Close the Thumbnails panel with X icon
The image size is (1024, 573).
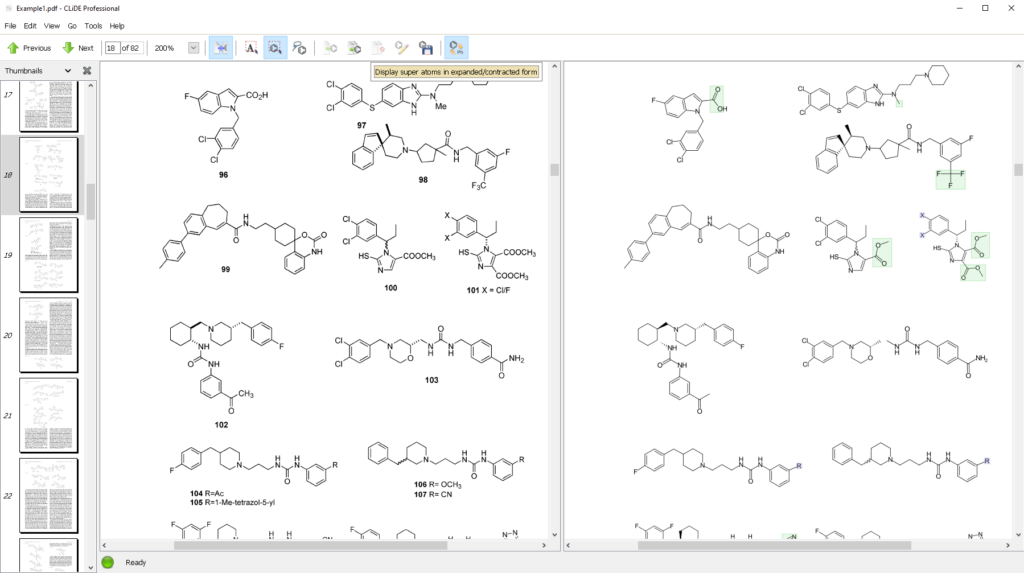(87, 71)
